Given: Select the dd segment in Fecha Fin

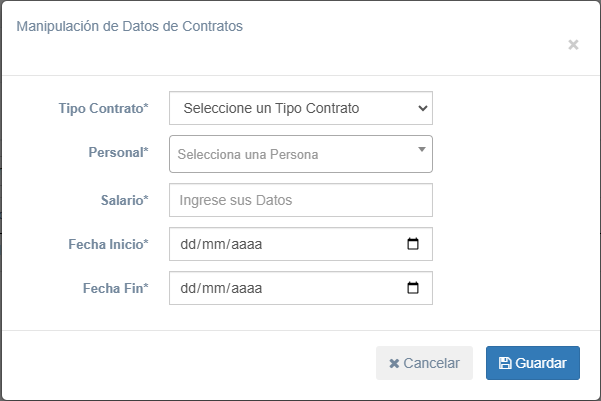Looking at the screenshot, I should 188,288.
